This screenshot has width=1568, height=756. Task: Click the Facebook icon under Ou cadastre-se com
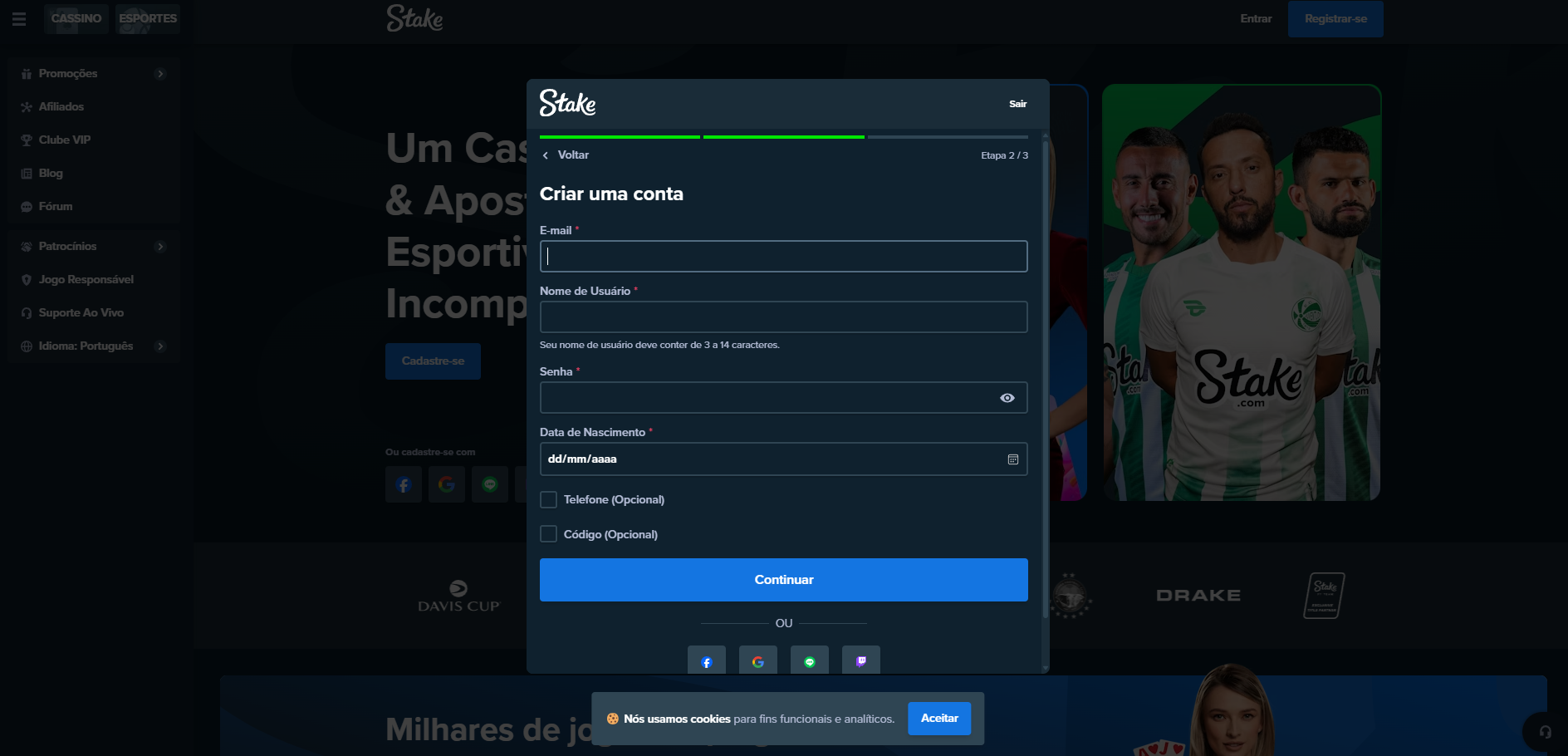tap(404, 484)
